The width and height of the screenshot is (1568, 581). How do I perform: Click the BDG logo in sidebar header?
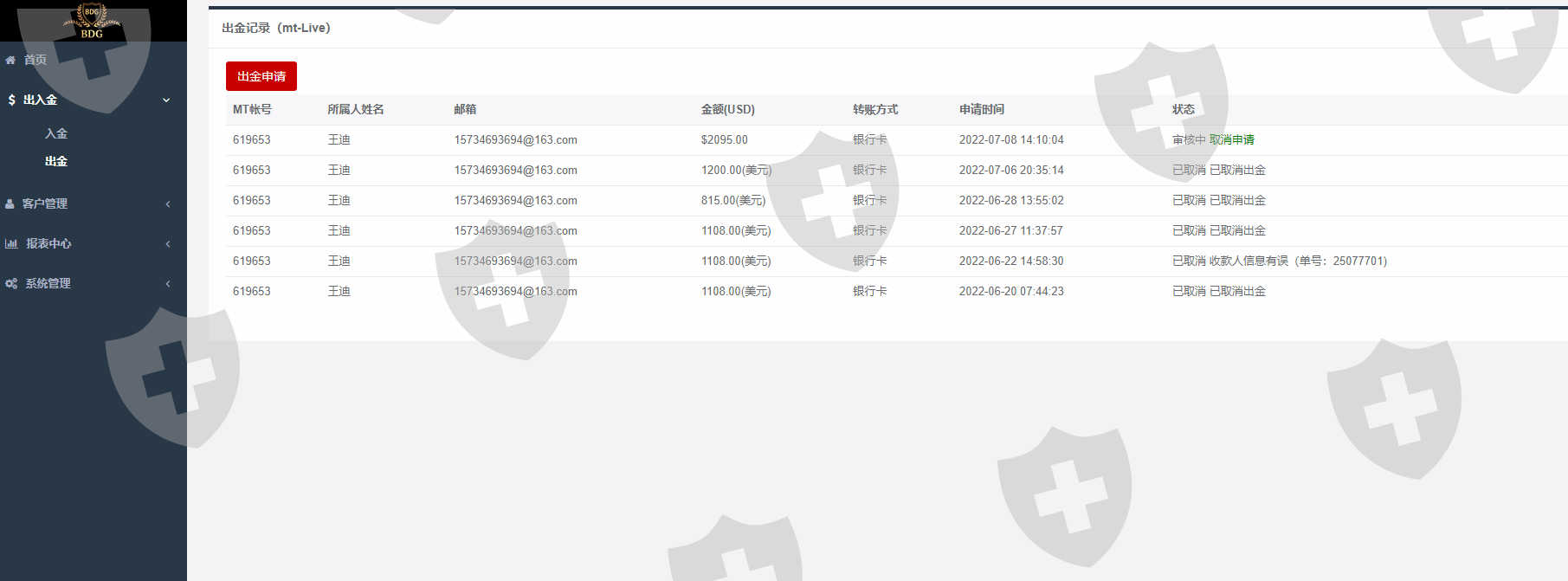pos(92,21)
